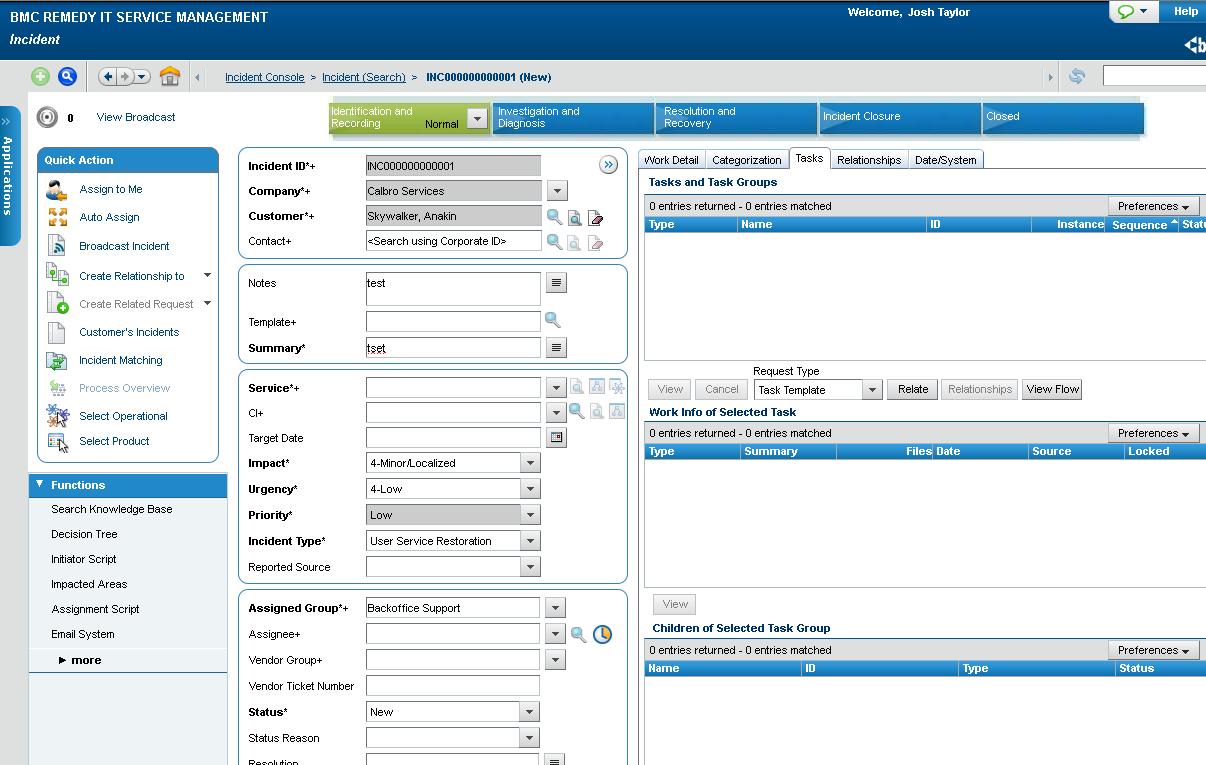This screenshot has height=765, width=1206.
Task: Click the Select Operational icon
Action: pyautogui.click(x=57, y=416)
